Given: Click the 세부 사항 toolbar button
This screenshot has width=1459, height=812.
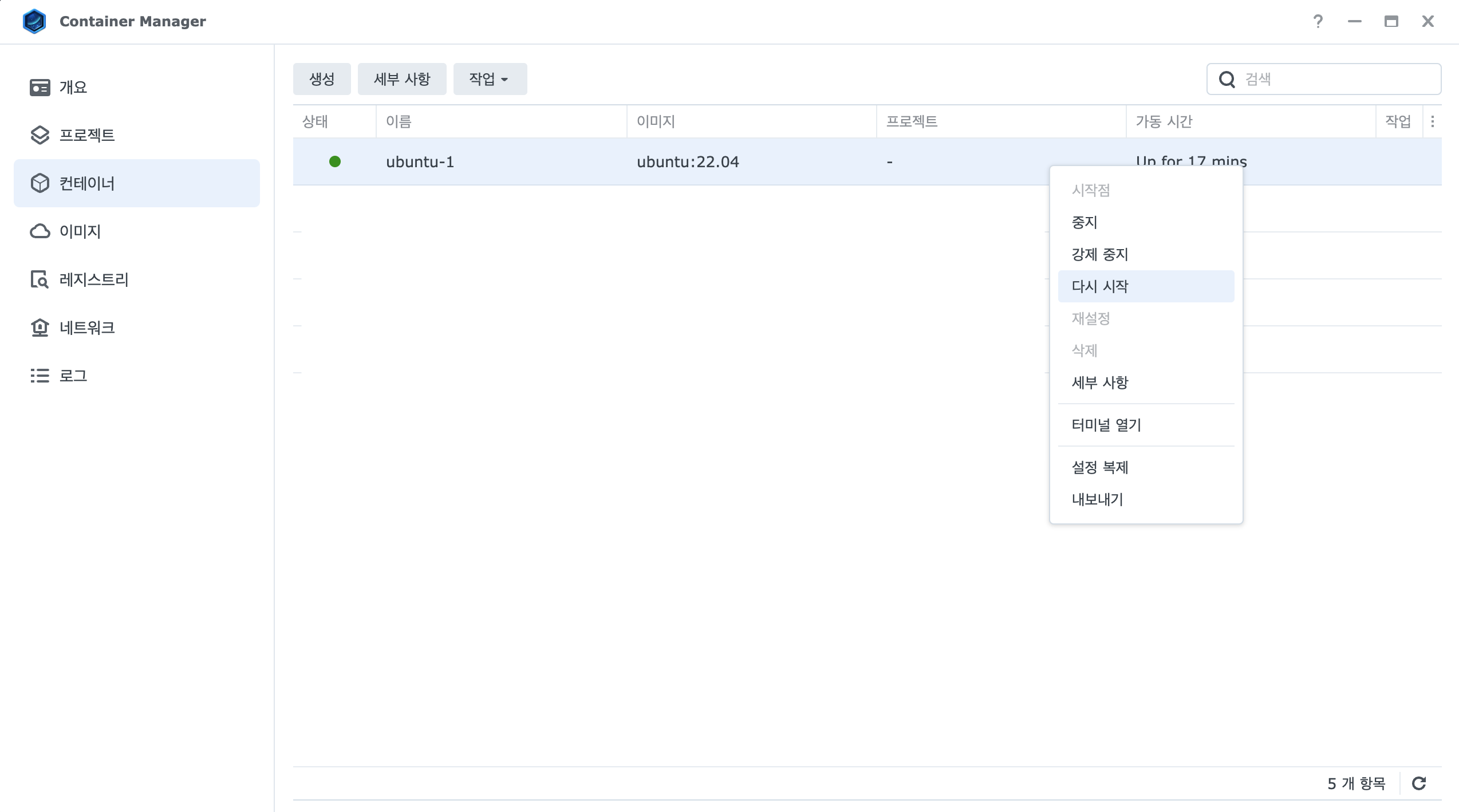Looking at the screenshot, I should coord(401,79).
